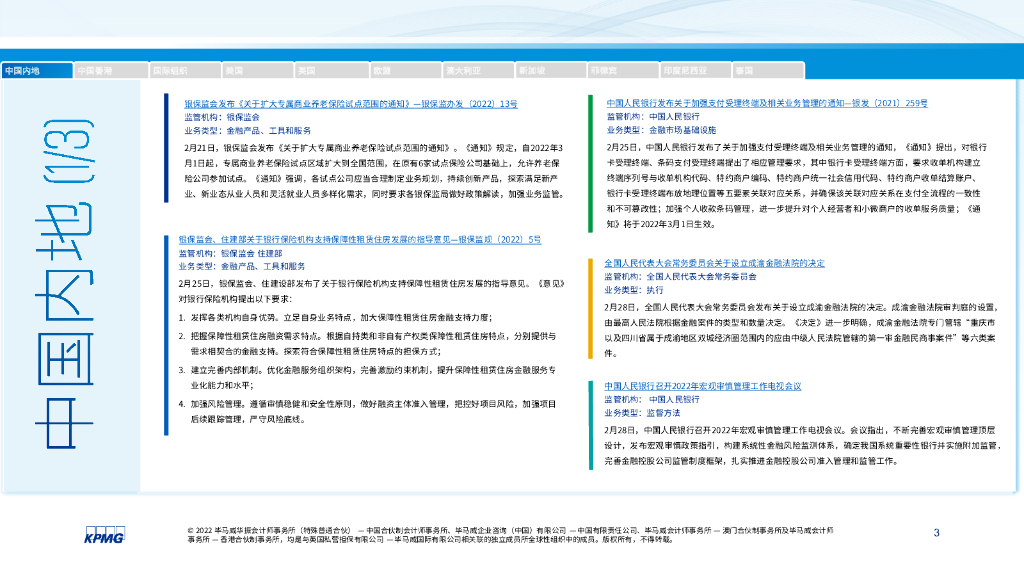Open the 国际组织 tab
This screenshot has width=1024, height=576.
tap(183, 71)
